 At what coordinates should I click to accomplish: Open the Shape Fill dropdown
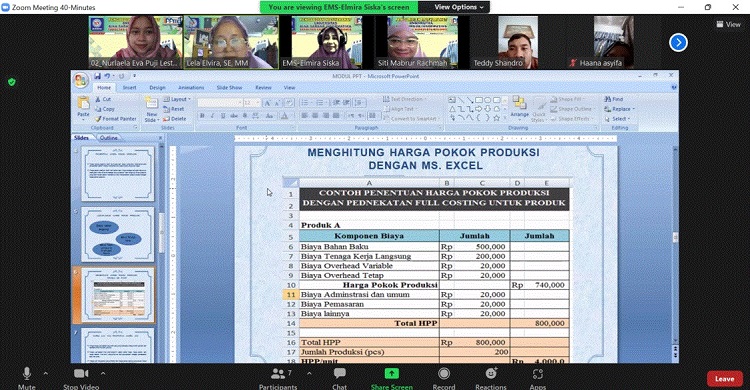(x=567, y=99)
